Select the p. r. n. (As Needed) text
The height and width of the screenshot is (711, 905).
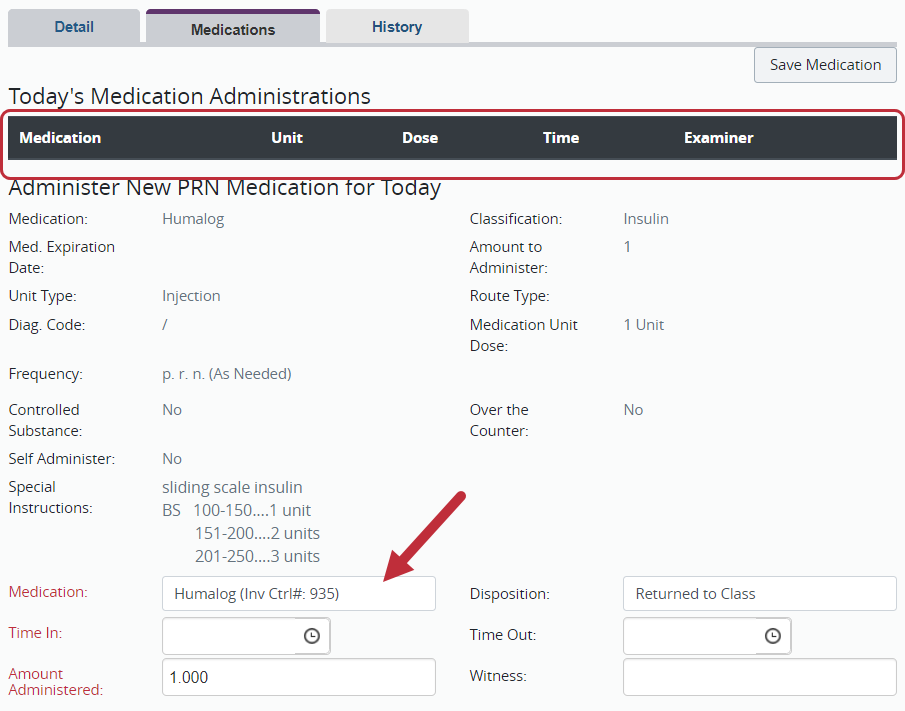click(227, 374)
